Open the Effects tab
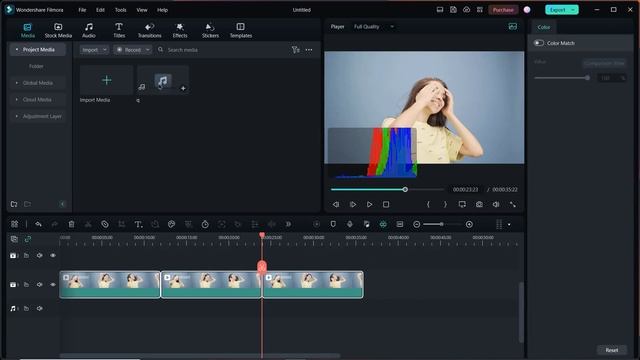The width and height of the screenshot is (640, 360). pyautogui.click(x=180, y=31)
